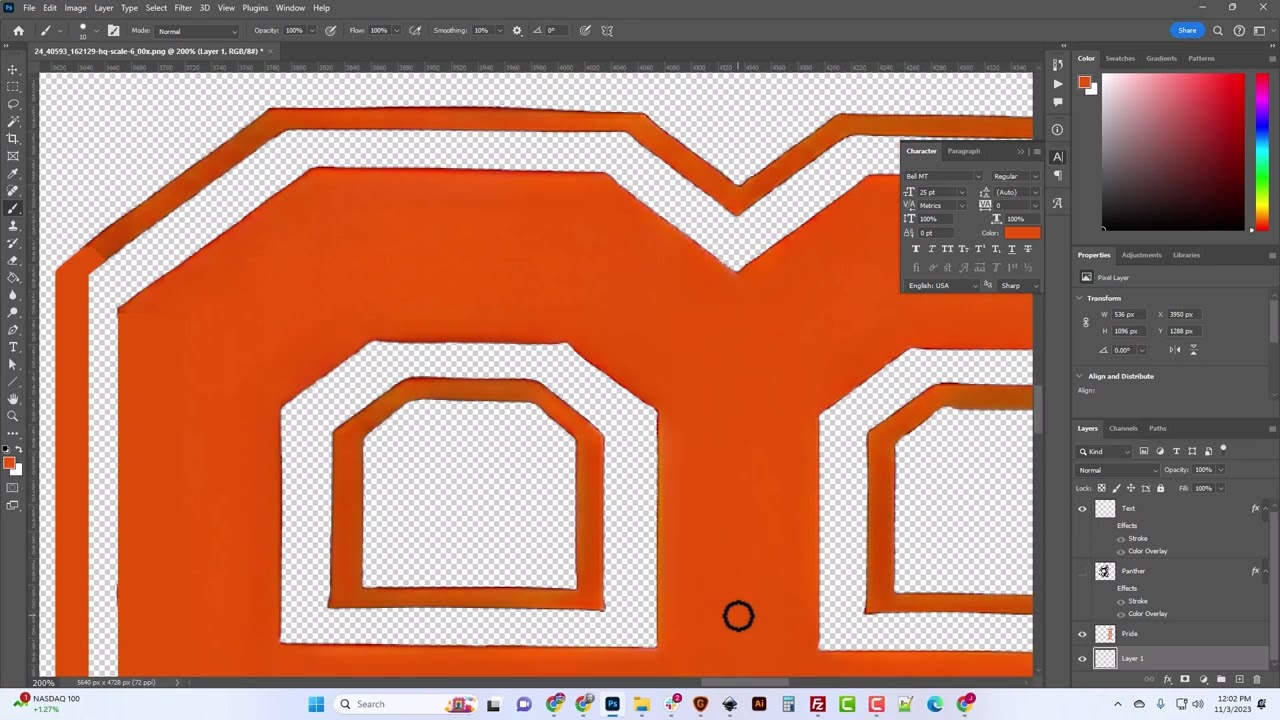Create a new layer group folder
The image size is (1280, 720).
click(x=1221, y=680)
